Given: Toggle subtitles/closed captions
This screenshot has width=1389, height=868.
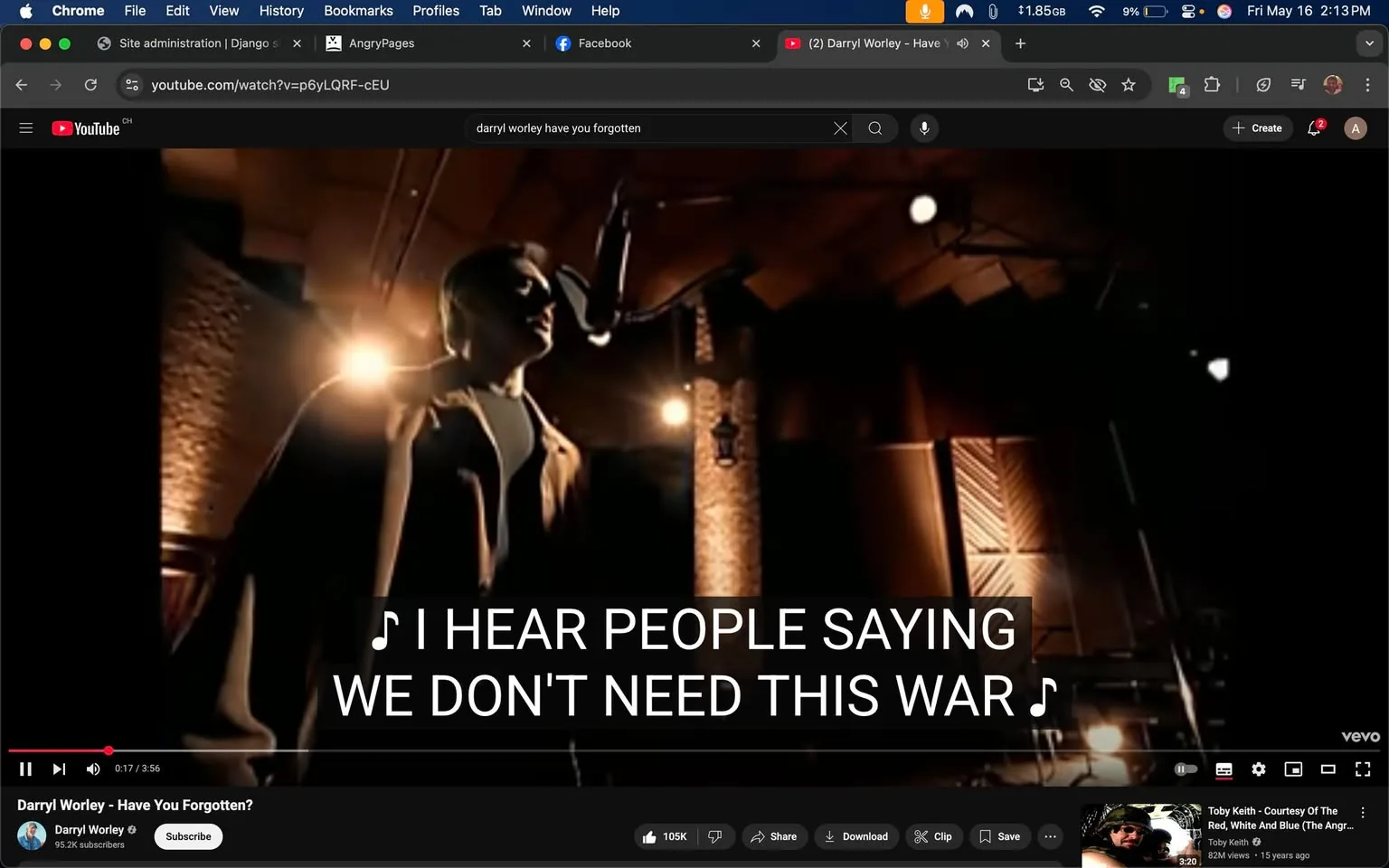Looking at the screenshot, I should tap(1224, 769).
